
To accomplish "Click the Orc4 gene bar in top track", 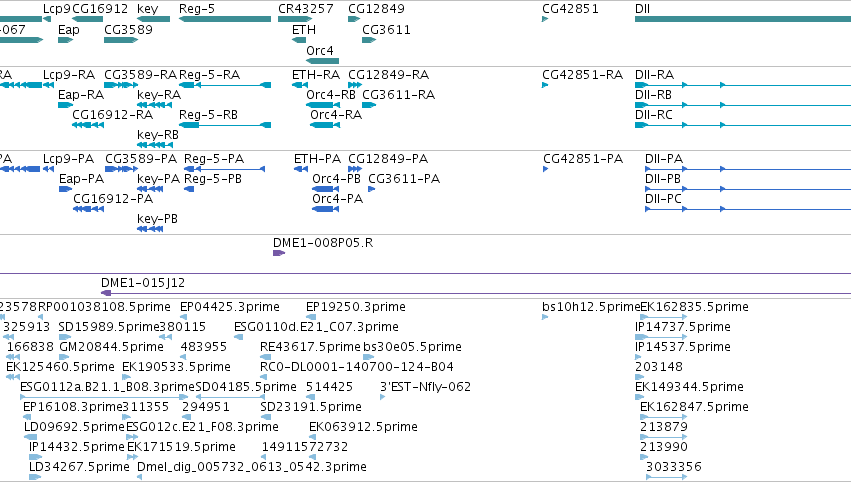I will pyautogui.click(x=322, y=61).
